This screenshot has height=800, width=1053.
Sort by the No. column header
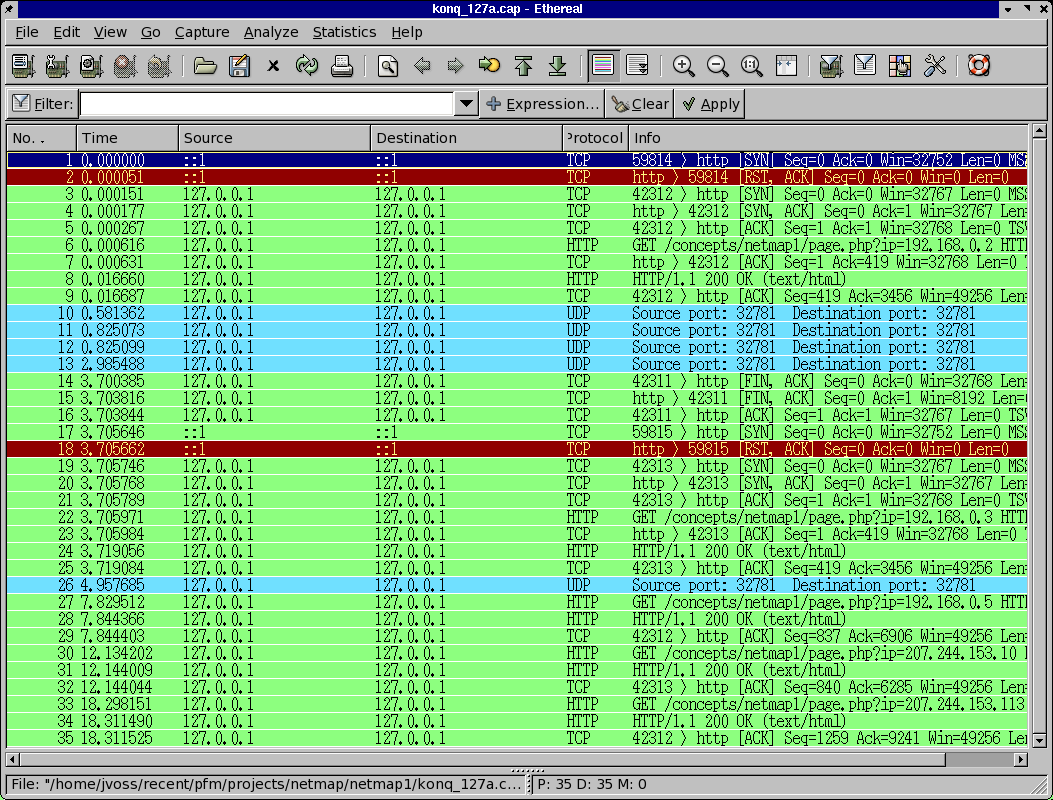[x=42, y=138]
